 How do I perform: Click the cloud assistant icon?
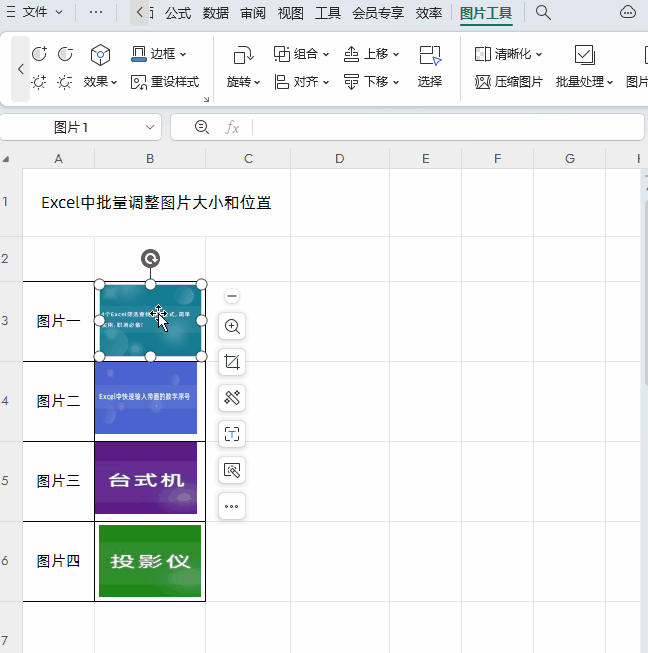click(628, 12)
